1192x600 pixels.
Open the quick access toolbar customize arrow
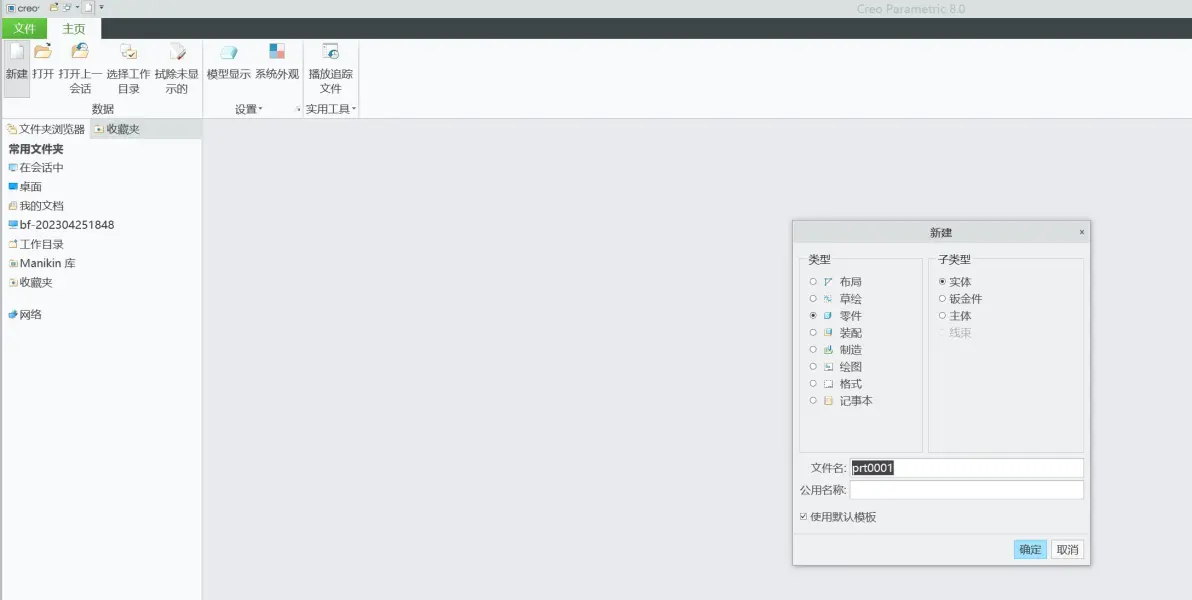[x=102, y=8]
